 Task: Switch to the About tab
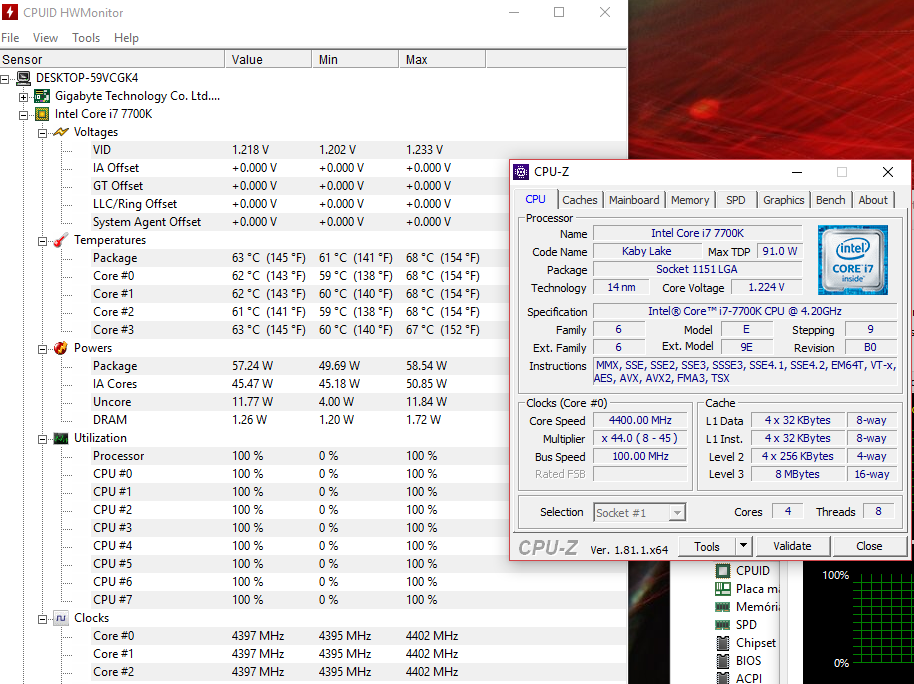coord(873,200)
